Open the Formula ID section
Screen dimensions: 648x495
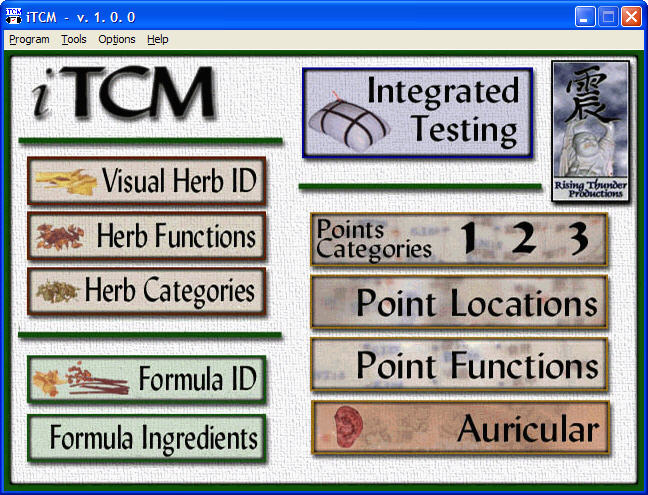[x=146, y=379]
